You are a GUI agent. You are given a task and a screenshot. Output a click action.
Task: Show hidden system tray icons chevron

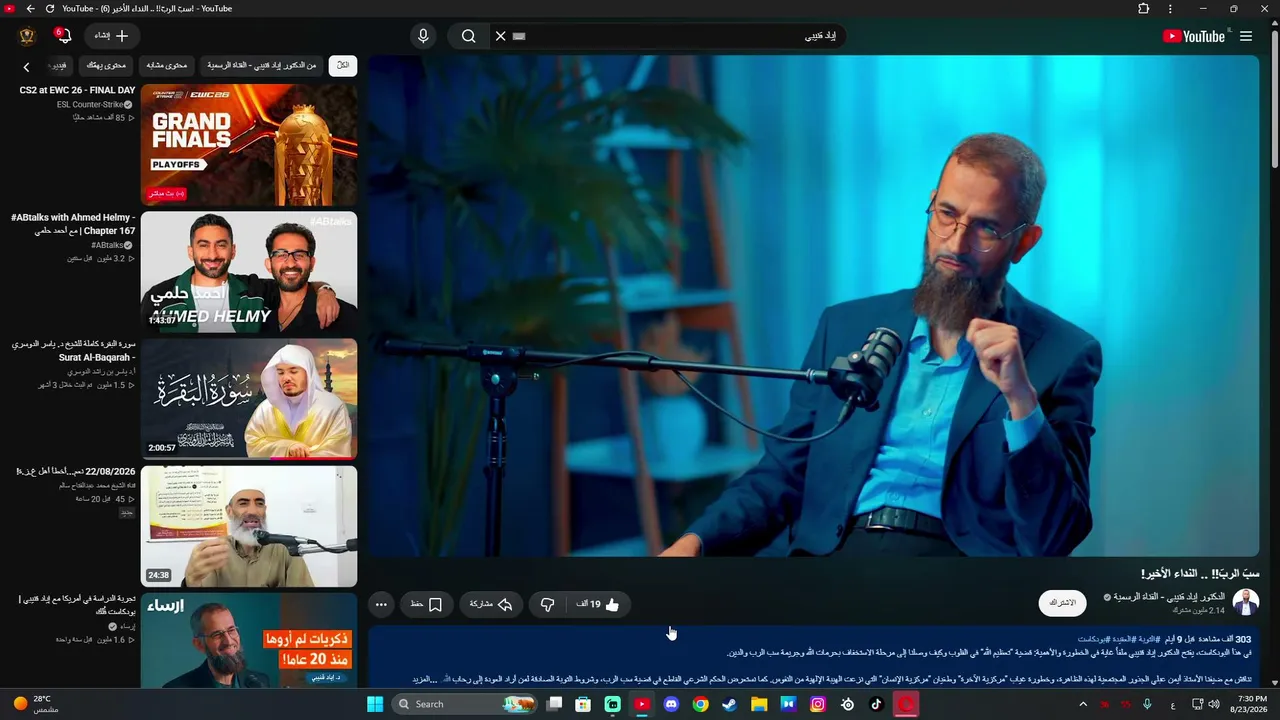click(x=1082, y=704)
